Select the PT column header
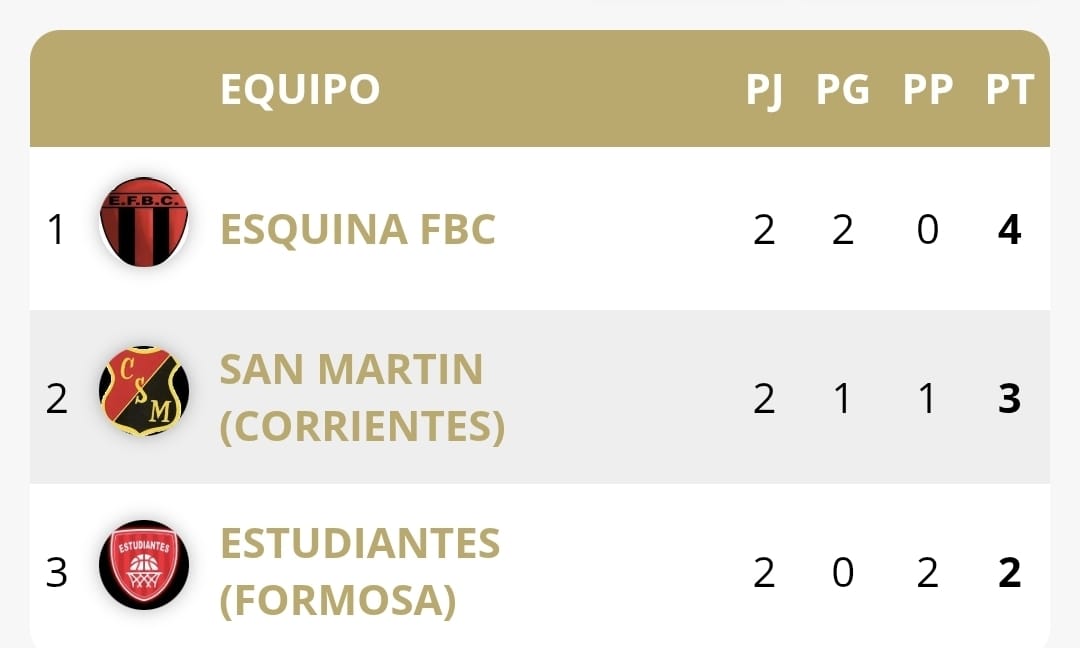The image size is (1080, 648). pyautogui.click(x=1010, y=90)
